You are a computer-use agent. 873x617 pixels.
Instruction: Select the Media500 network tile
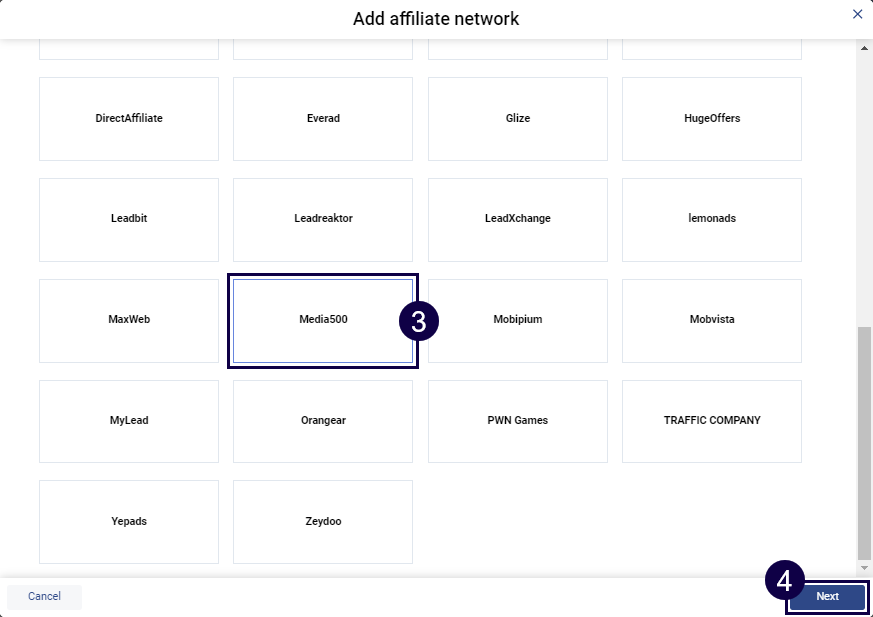point(323,320)
